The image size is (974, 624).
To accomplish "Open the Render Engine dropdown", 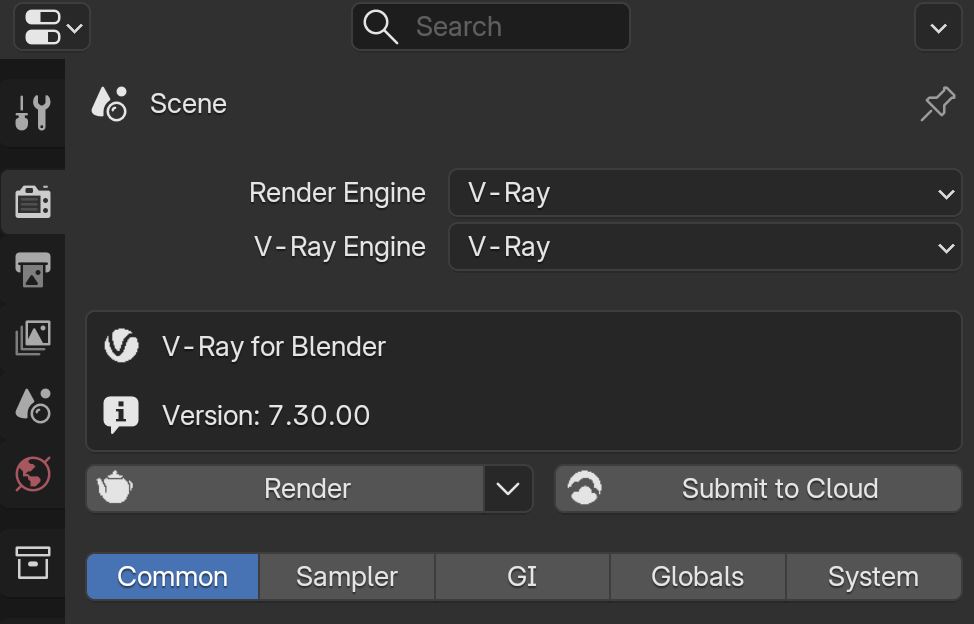I will 705,192.
